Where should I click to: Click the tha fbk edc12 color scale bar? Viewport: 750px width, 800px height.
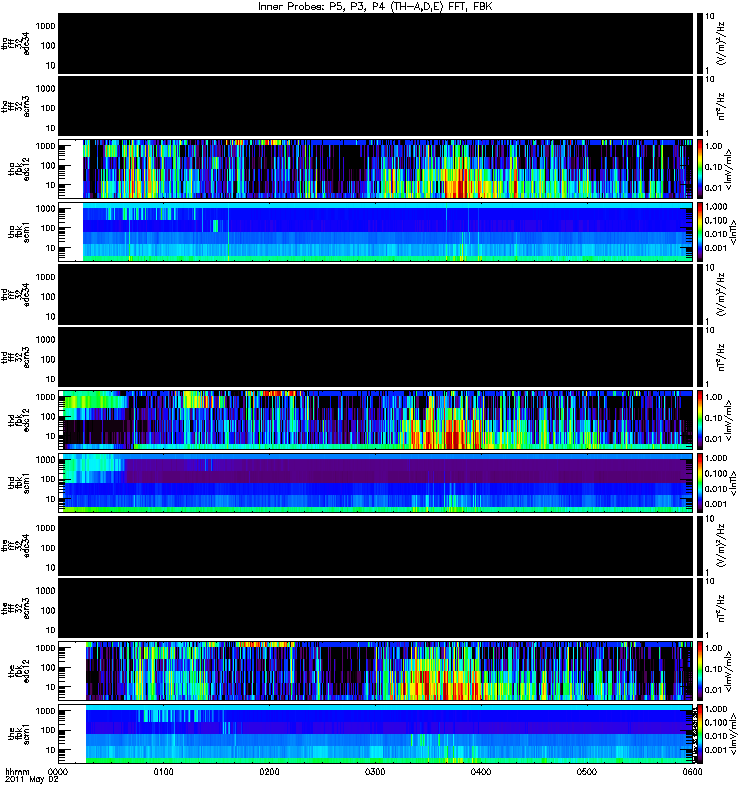tap(699, 169)
